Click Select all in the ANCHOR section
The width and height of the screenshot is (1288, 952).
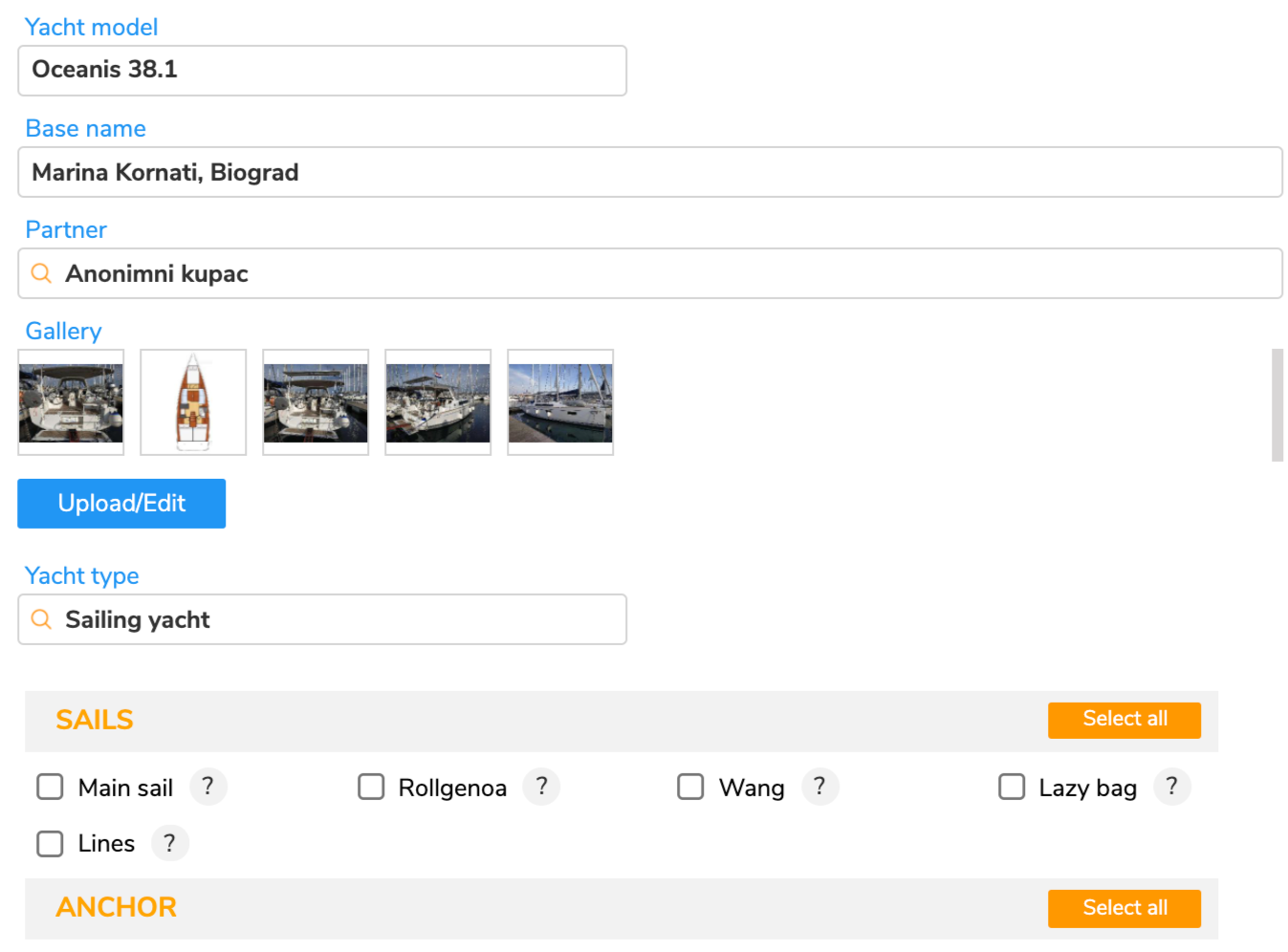coord(1124,909)
